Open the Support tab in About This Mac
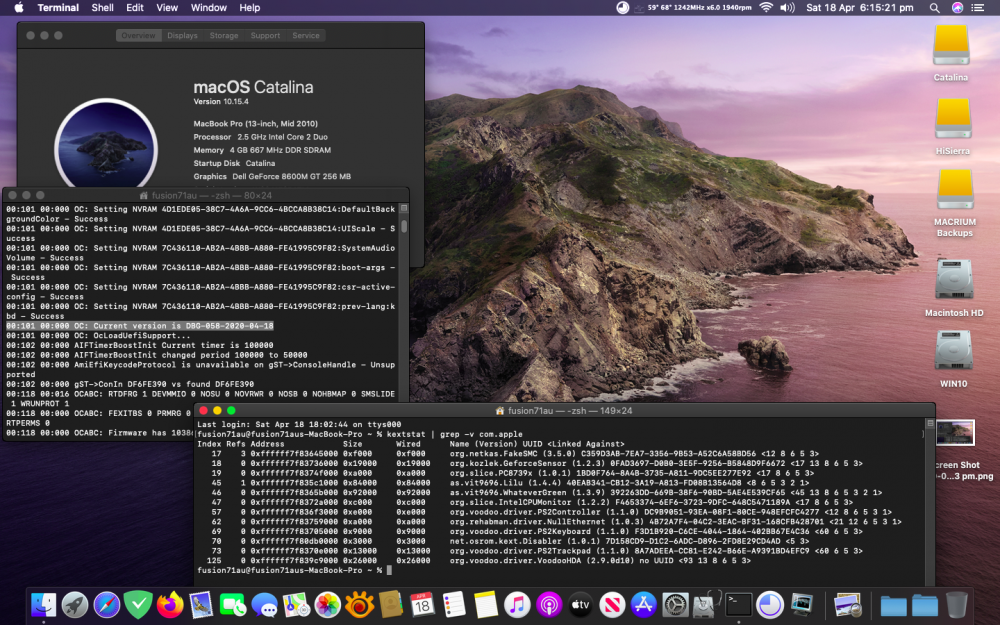Viewport: 1000px width, 625px height. [x=265, y=36]
